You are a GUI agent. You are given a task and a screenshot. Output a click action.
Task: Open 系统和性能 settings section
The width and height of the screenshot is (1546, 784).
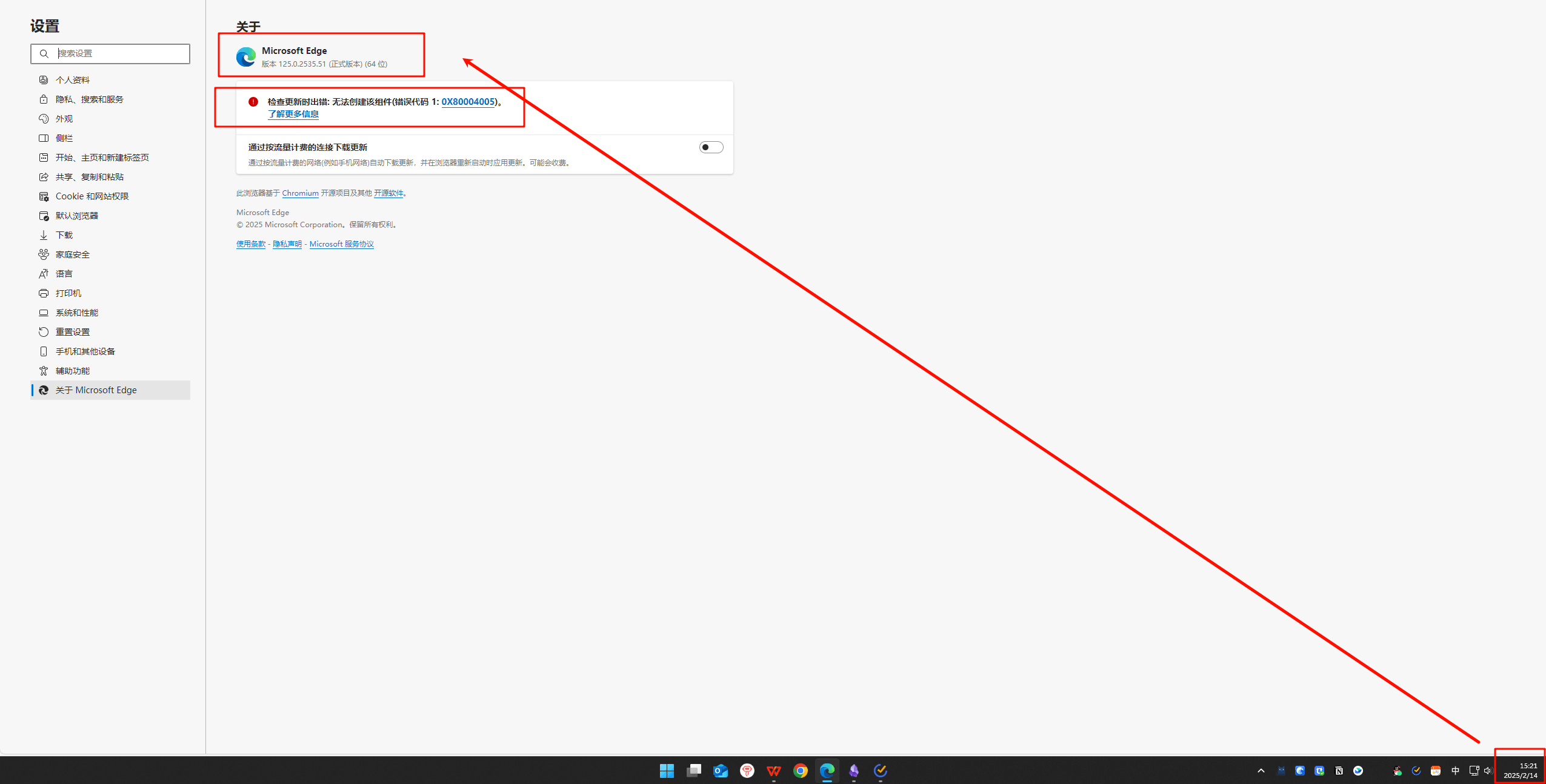pos(77,313)
